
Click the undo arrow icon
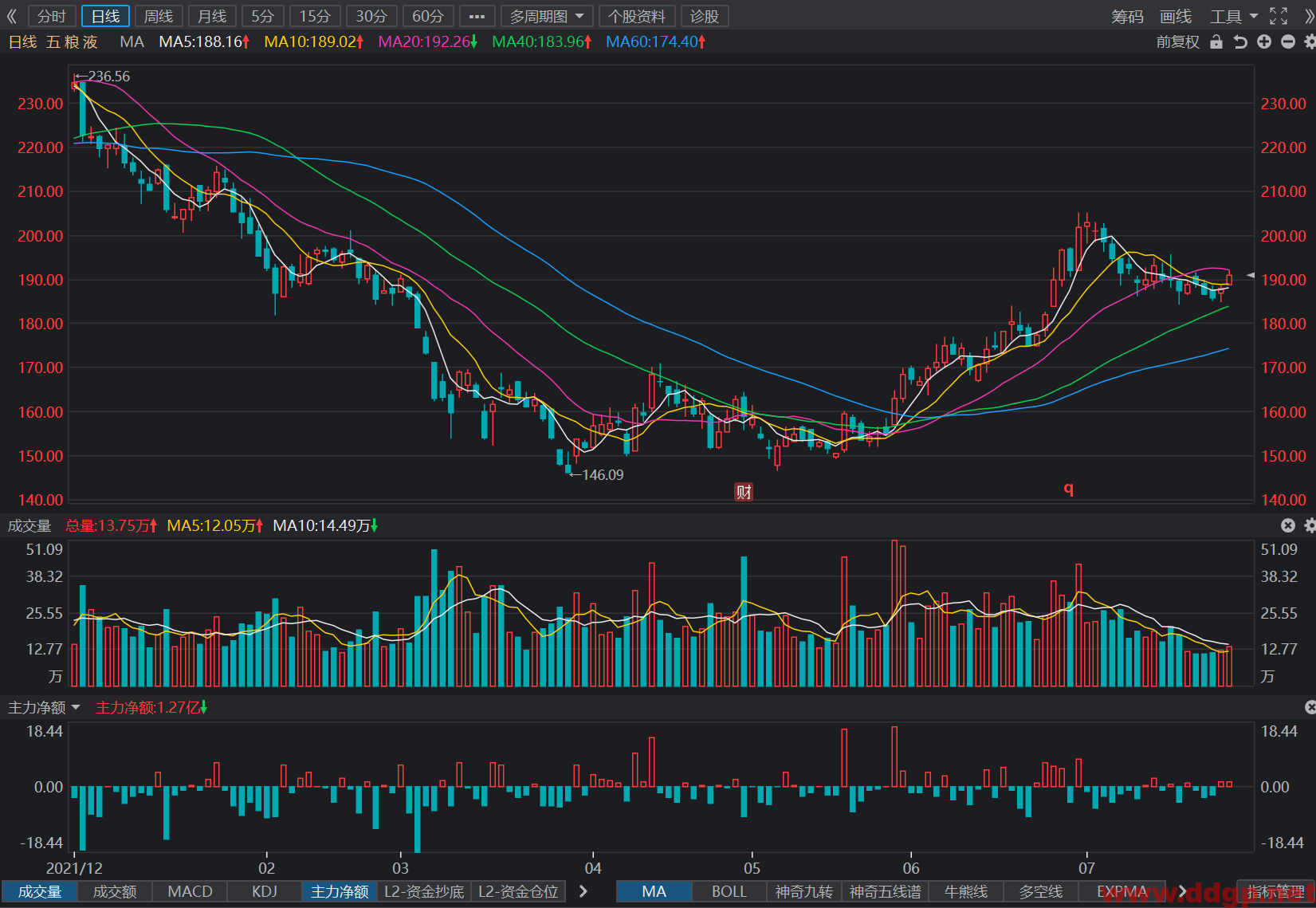click(x=1240, y=42)
